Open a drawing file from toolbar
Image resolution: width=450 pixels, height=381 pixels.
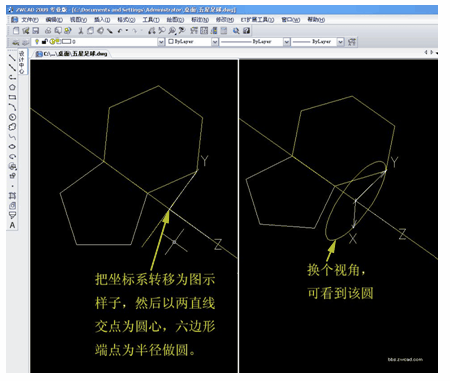click(x=25, y=31)
